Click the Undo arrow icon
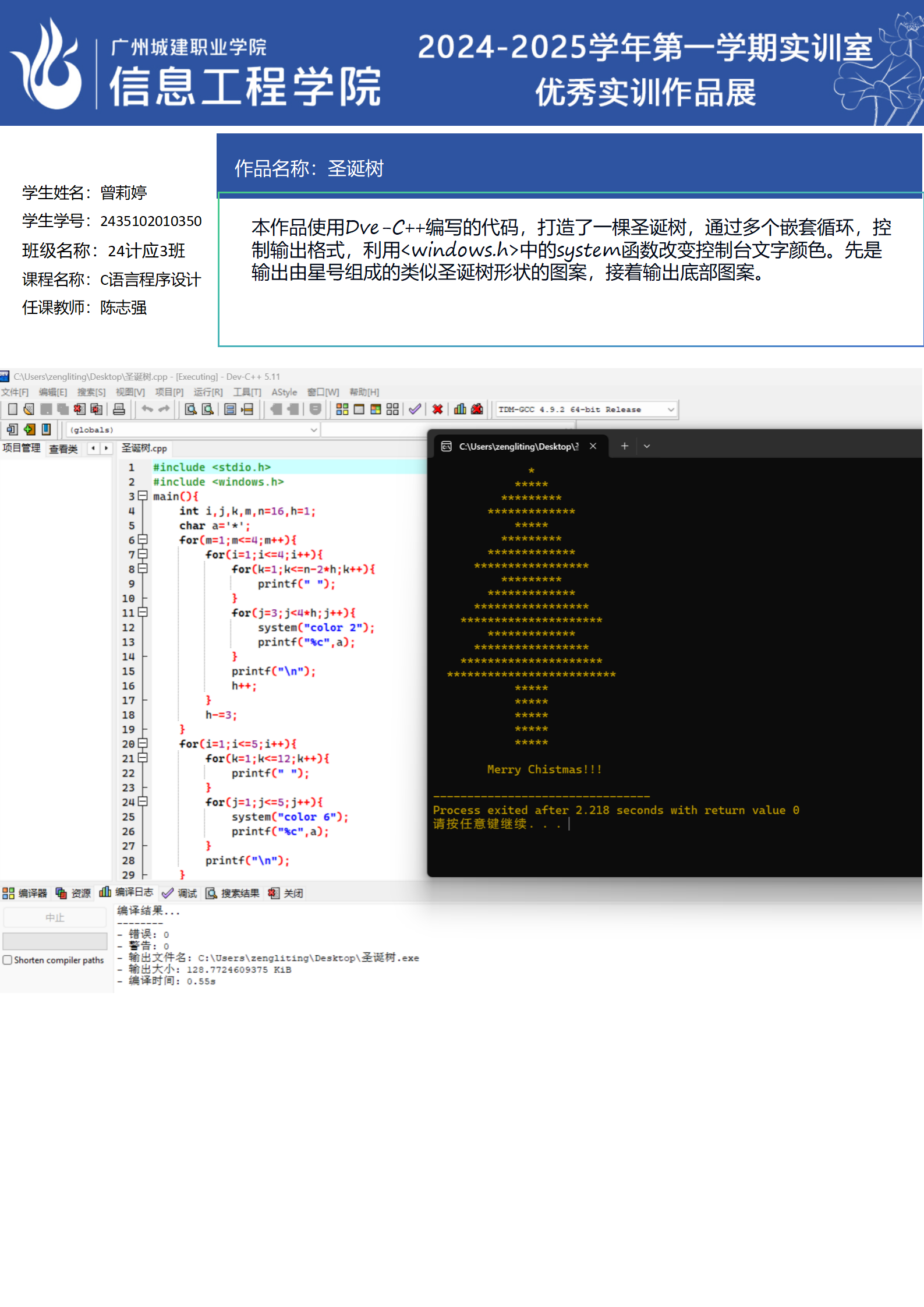 click(147, 409)
